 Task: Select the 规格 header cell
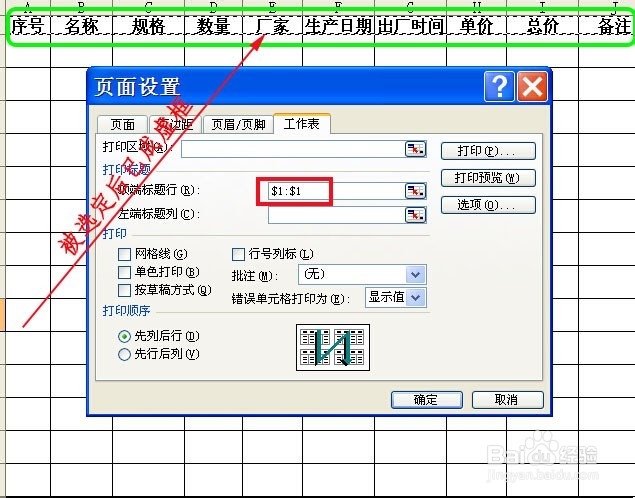(148, 26)
